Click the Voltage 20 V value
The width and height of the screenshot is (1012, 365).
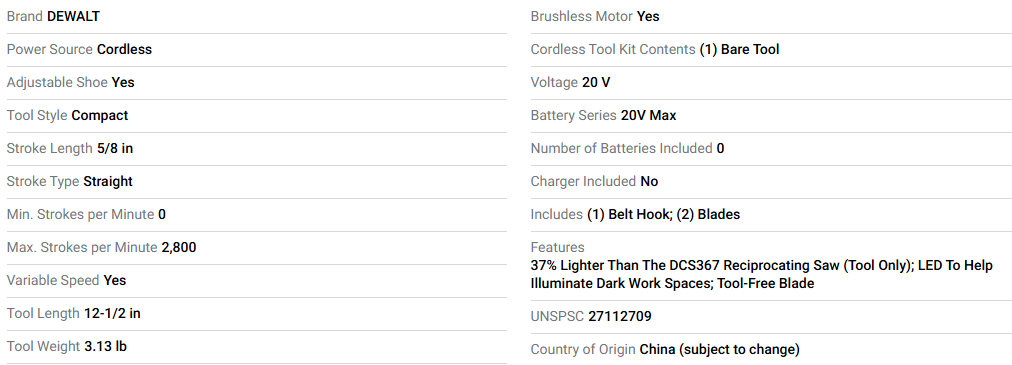click(596, 83)
